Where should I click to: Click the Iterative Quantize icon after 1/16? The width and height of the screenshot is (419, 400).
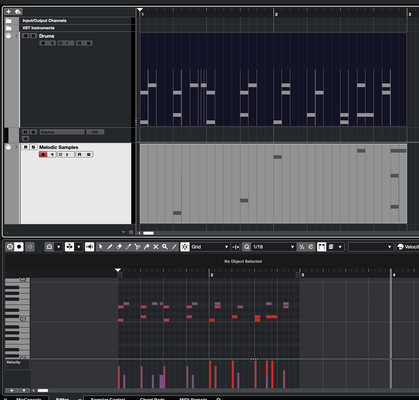pyautogui.click(x=302, y=247)
